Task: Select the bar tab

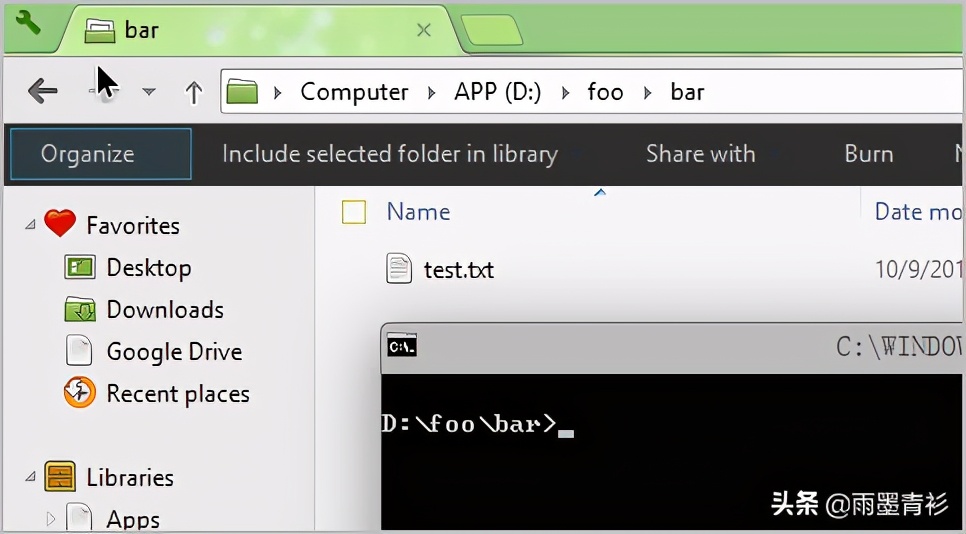Action: tap(259, 30)
